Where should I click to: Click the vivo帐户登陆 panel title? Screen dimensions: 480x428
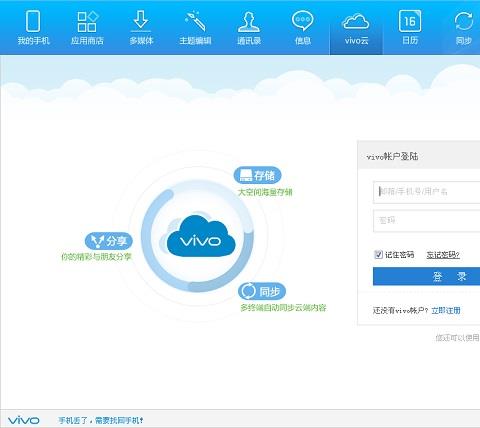coord(392,156)
